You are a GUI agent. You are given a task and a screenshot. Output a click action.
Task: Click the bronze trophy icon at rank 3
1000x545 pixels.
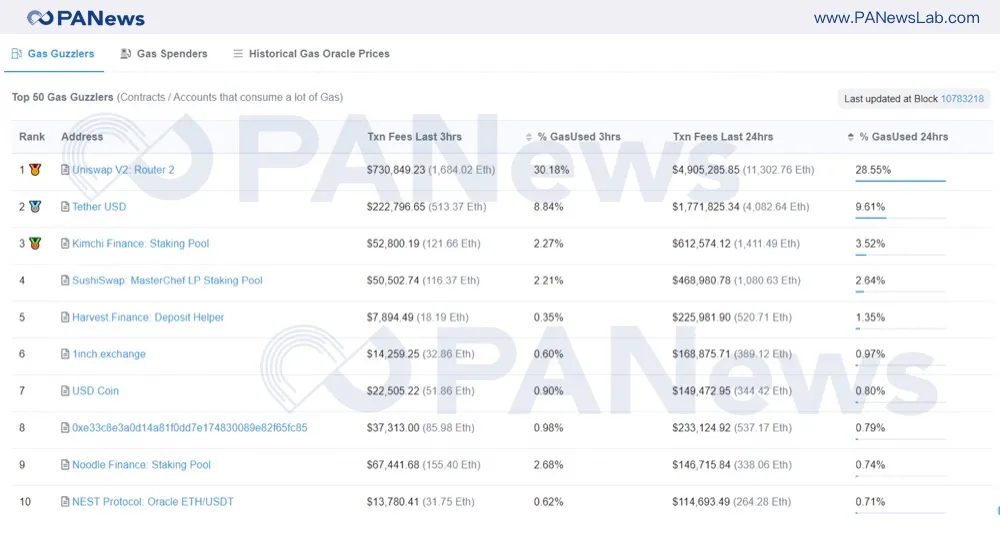(x=35, y=243)
